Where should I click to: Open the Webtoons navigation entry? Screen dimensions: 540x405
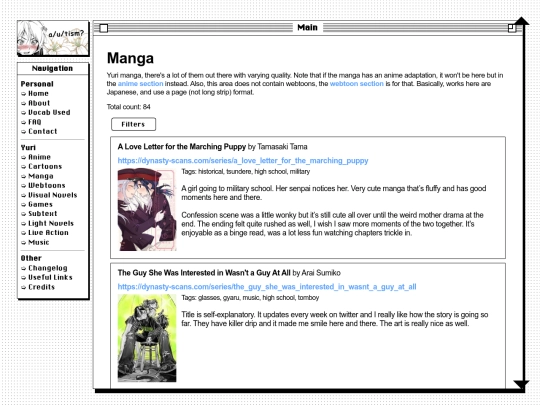pyautogui.click(x=46, y=186)
